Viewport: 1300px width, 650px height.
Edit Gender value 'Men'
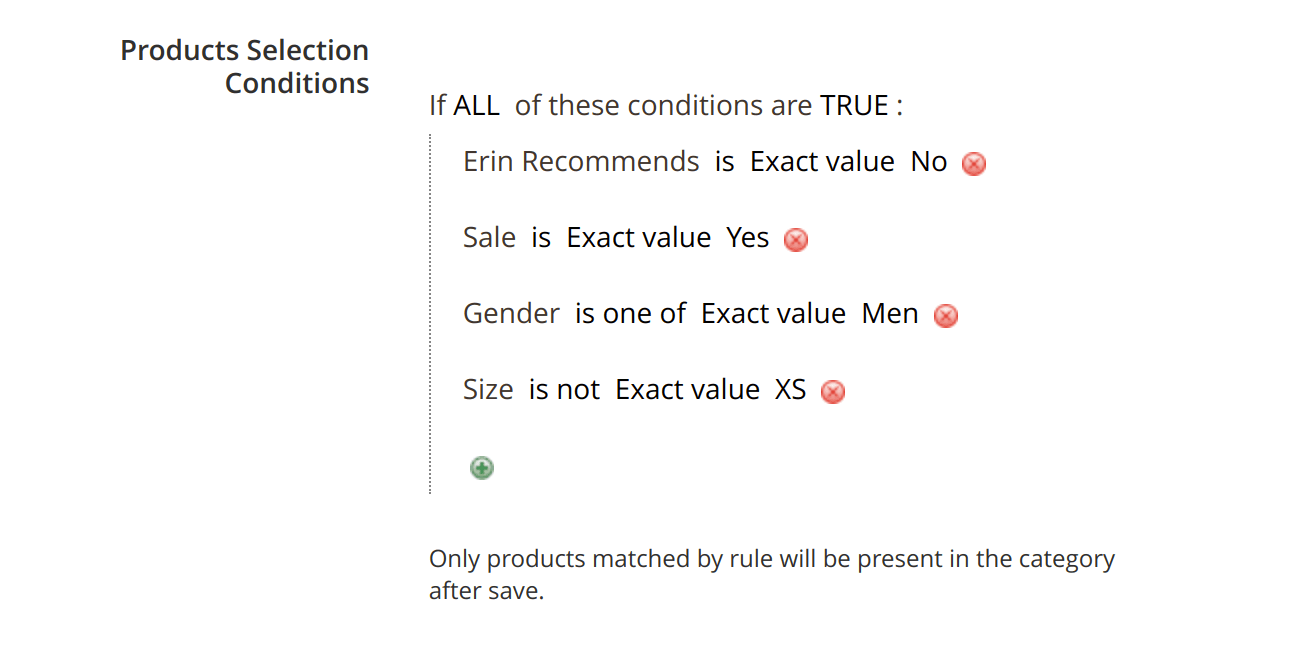pos(890,313)
